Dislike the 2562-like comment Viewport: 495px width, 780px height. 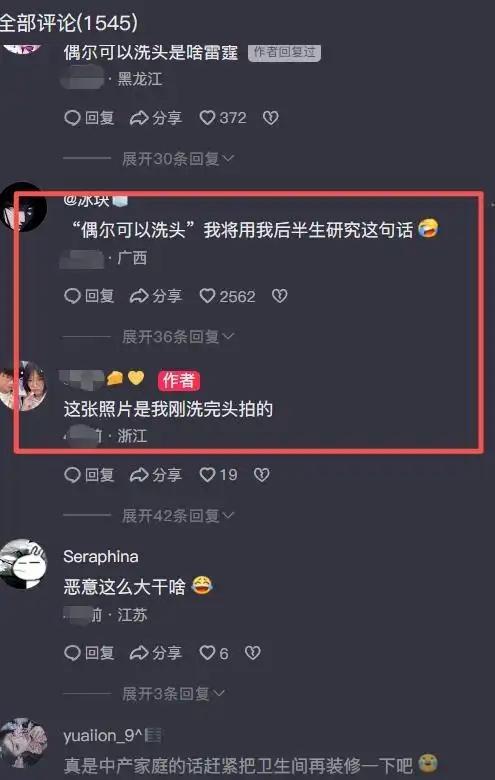(x=280, y=296)
